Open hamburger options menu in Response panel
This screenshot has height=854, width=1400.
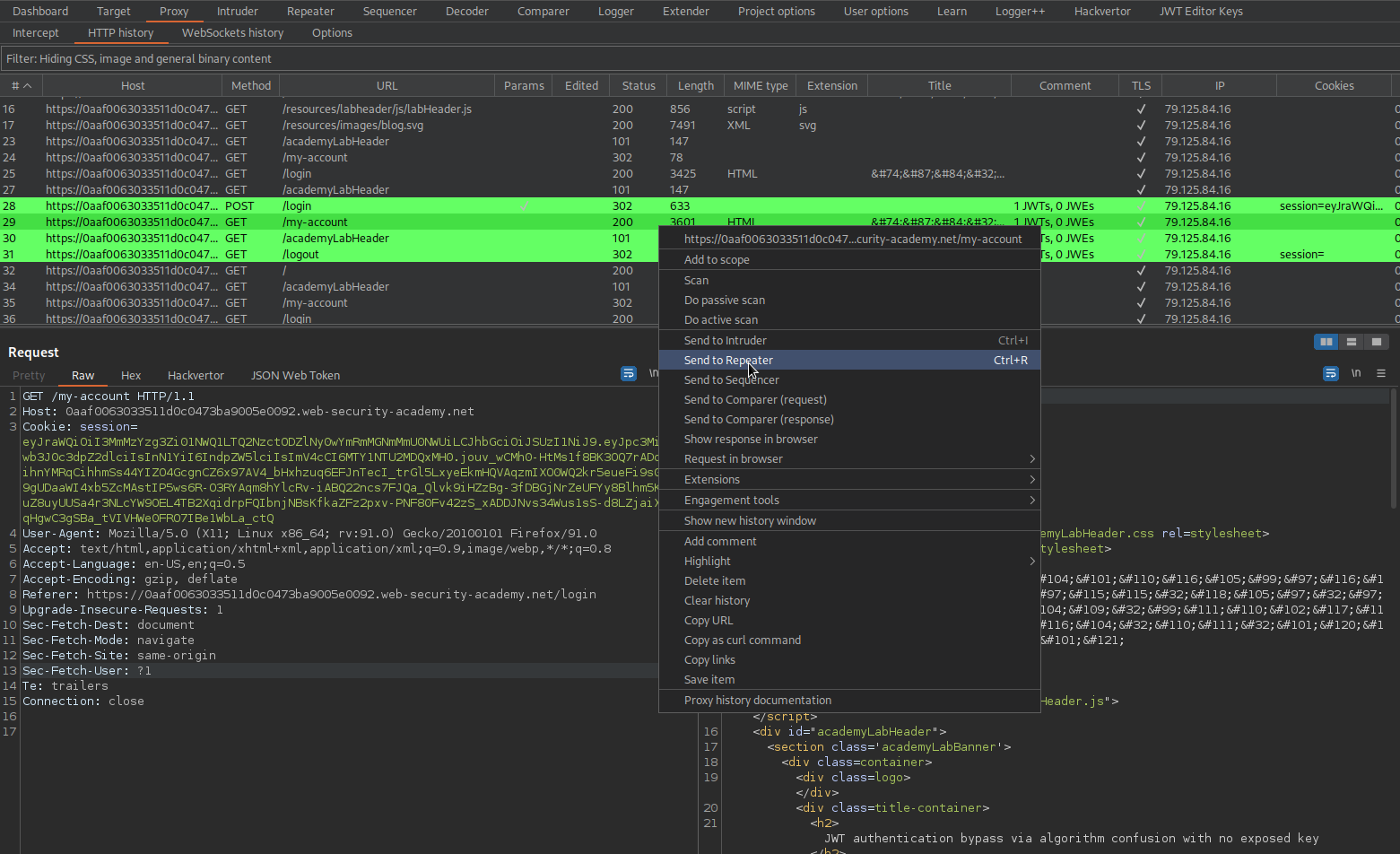click(x=1381, y=373)
